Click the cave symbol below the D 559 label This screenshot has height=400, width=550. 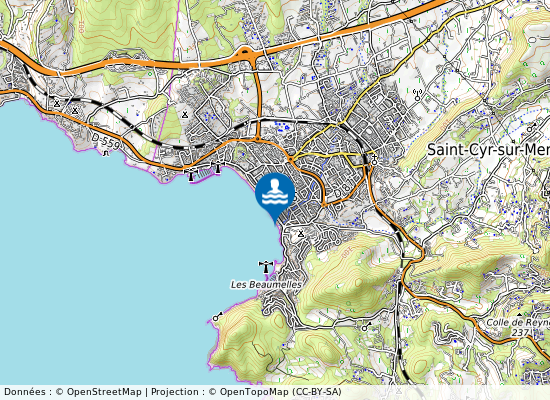pos(106,153)
